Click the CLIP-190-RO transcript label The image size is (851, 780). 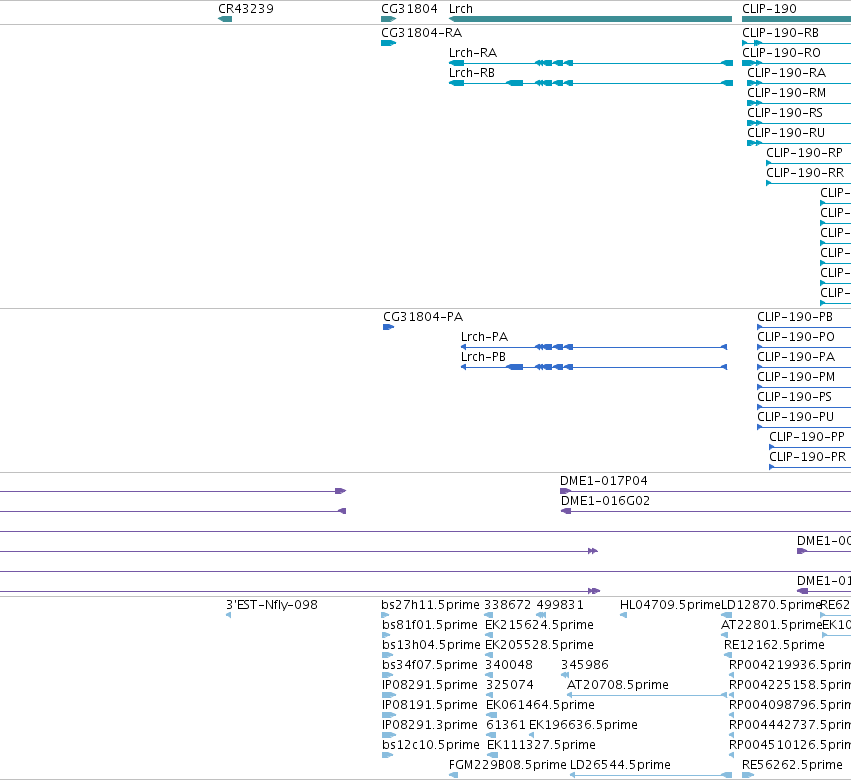tap(782, 53)
